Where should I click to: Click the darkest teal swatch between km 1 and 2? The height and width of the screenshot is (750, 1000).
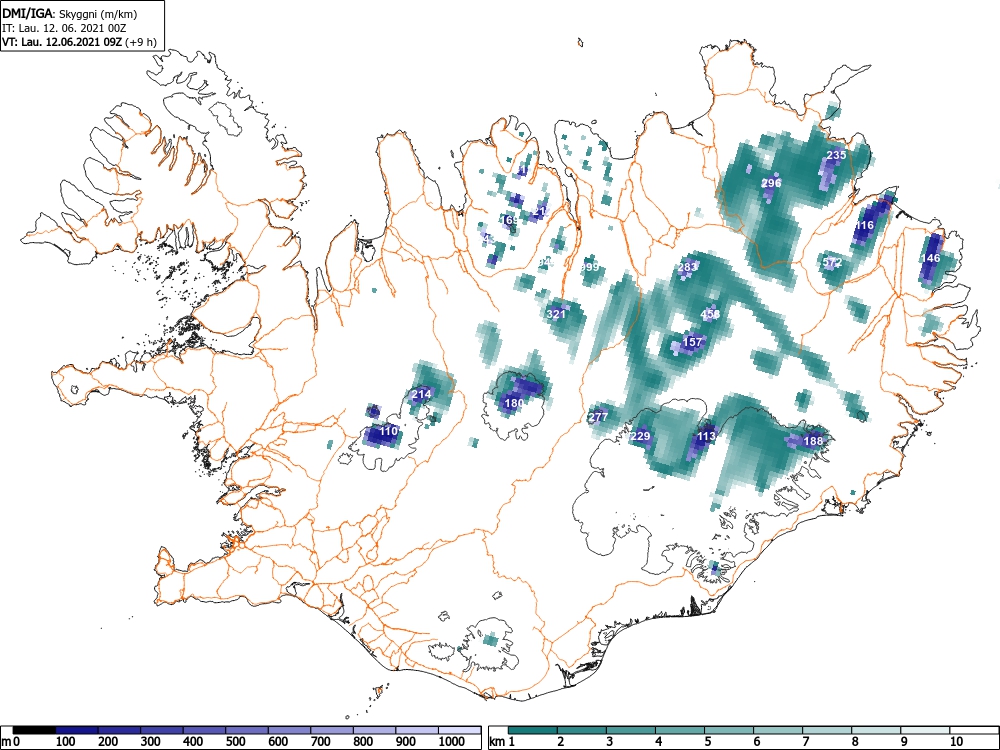533,730
